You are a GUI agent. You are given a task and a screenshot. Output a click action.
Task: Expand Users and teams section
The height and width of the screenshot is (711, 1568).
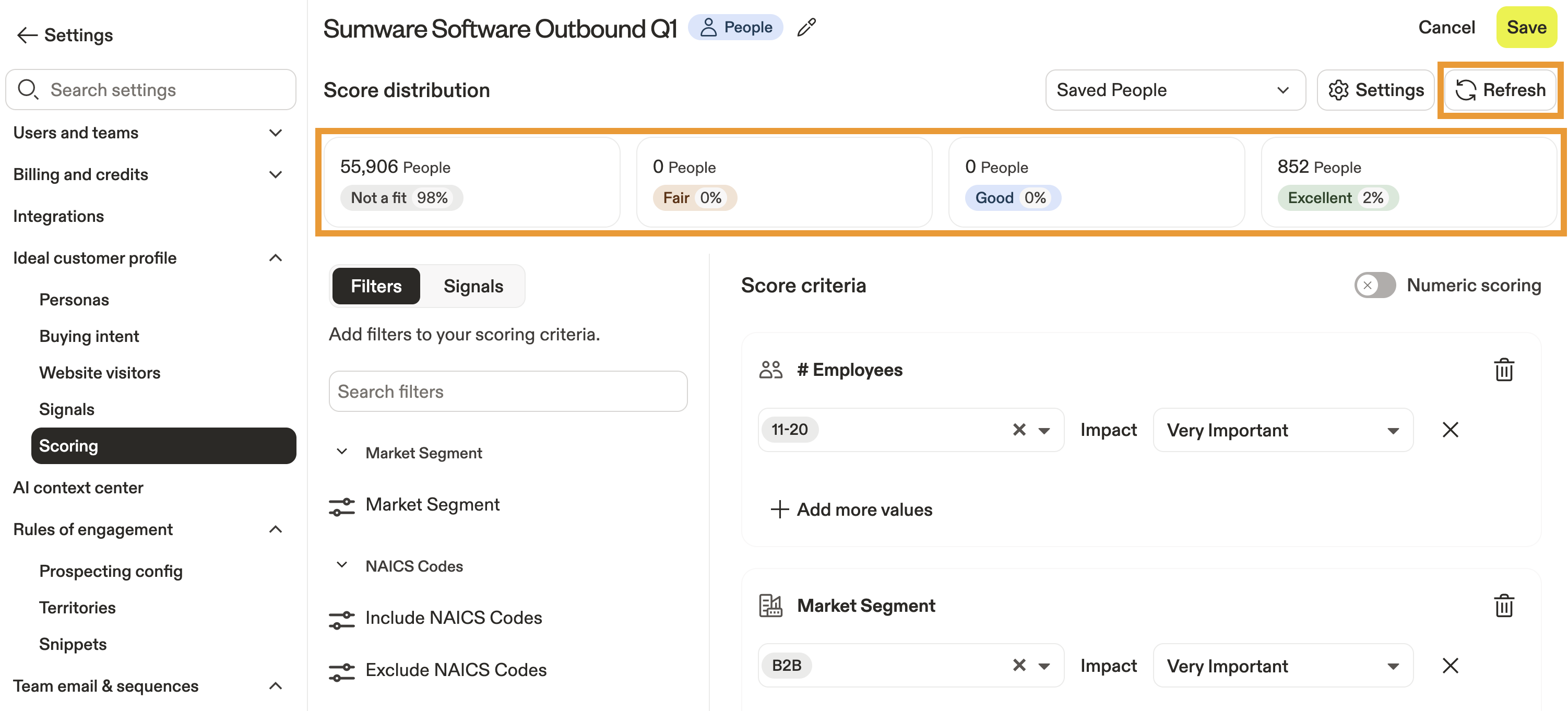click(275, 133)
